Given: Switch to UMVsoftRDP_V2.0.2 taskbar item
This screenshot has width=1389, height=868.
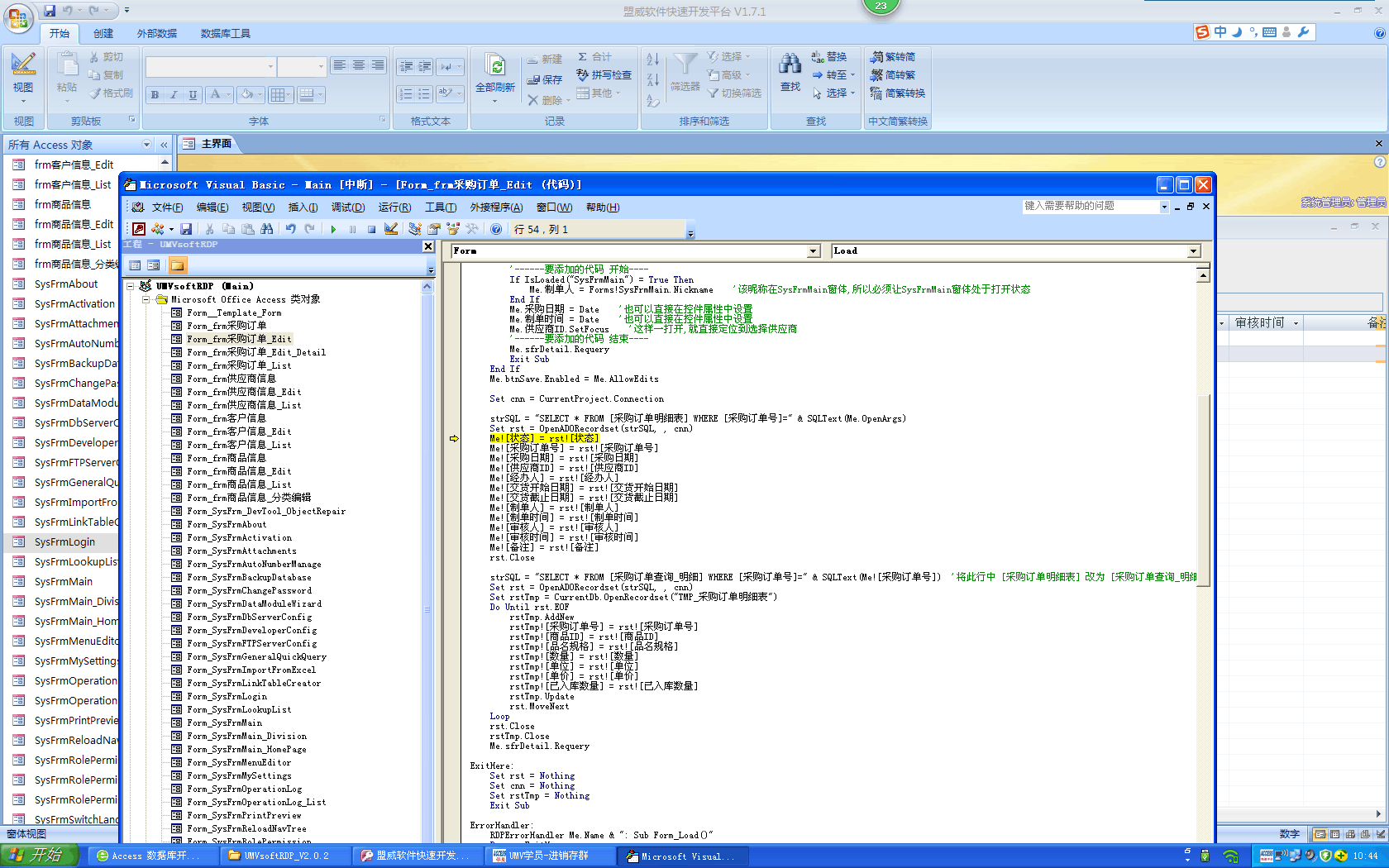Looking at the screenshot, I should (x=285, y=856).
